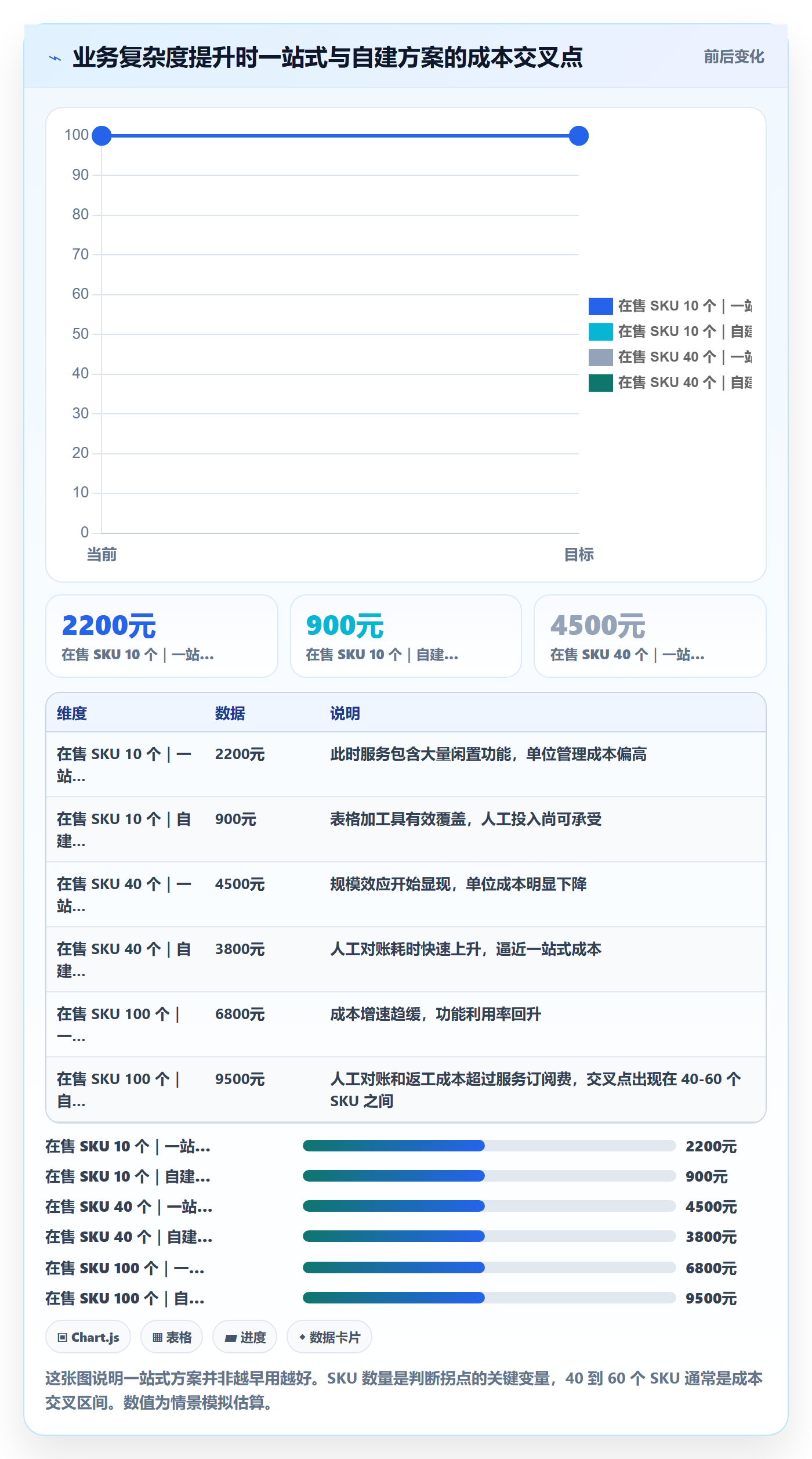Click the cyan legend swatch for SKU 10 自建
This screenshot has width=812, height=1459.
[x=600, y=331]
